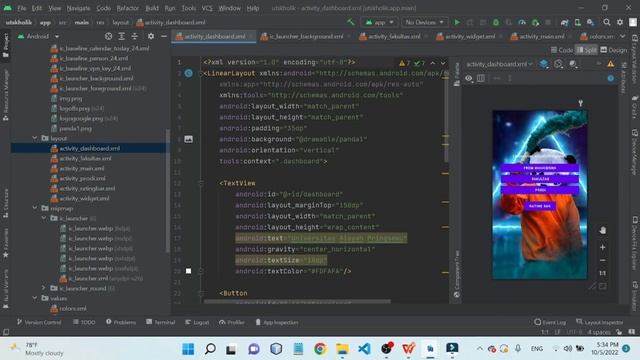Click the image gutter icon beside android:background
The height and width of the screenshot is (360, 640).
point(189,139)
